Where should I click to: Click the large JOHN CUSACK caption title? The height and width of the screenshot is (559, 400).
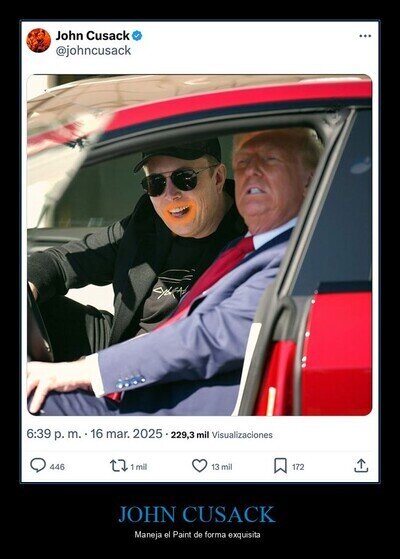(196, 514)
